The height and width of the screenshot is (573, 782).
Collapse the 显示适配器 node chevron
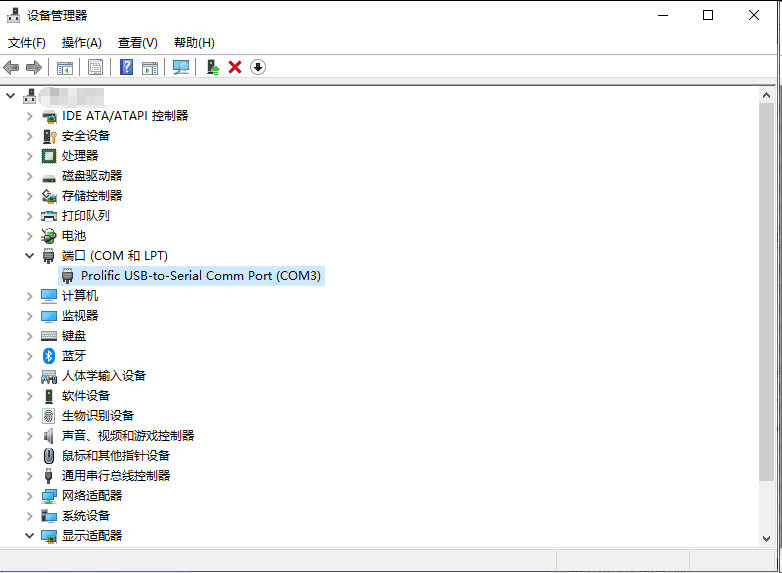29,536
